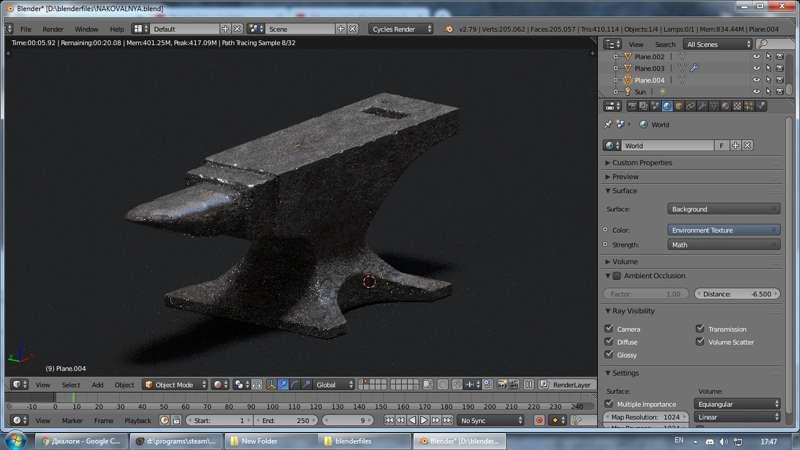Open the Material properties tab

click(726, 106)
